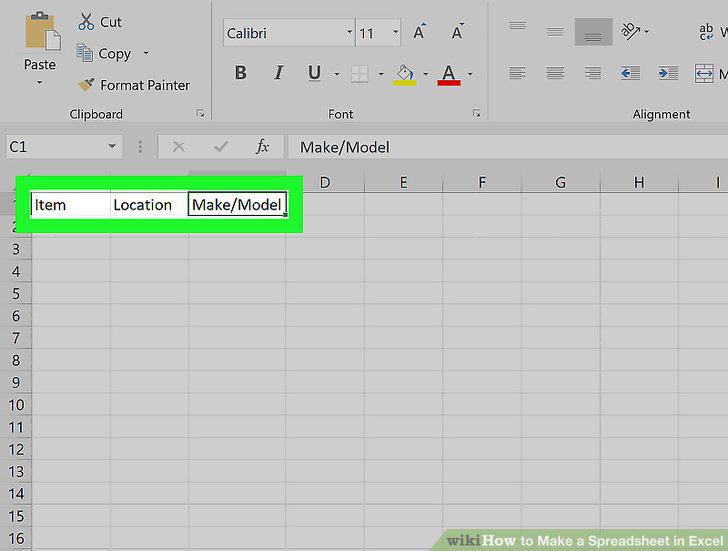Select row 10 header
The width and height of the screenshot is (728, 551).
click(x=16, y=405)
